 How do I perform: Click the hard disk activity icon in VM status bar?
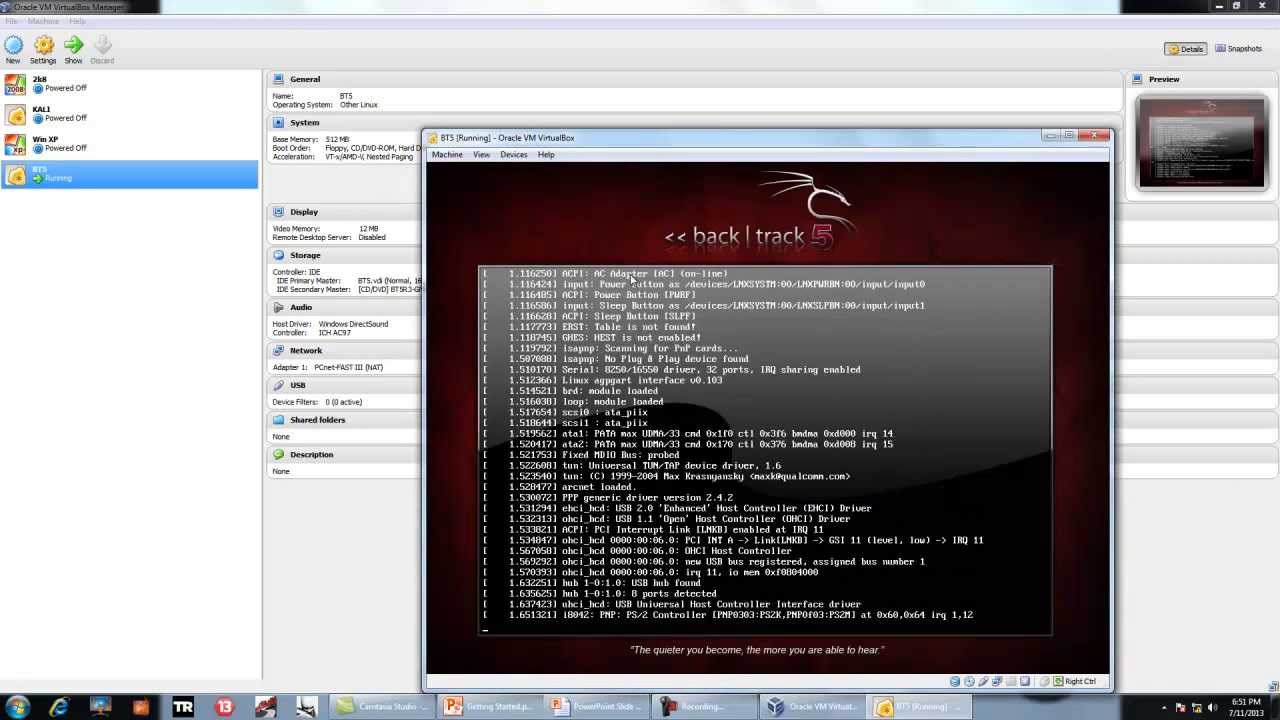pyautogui.click(x=955, y=681)
